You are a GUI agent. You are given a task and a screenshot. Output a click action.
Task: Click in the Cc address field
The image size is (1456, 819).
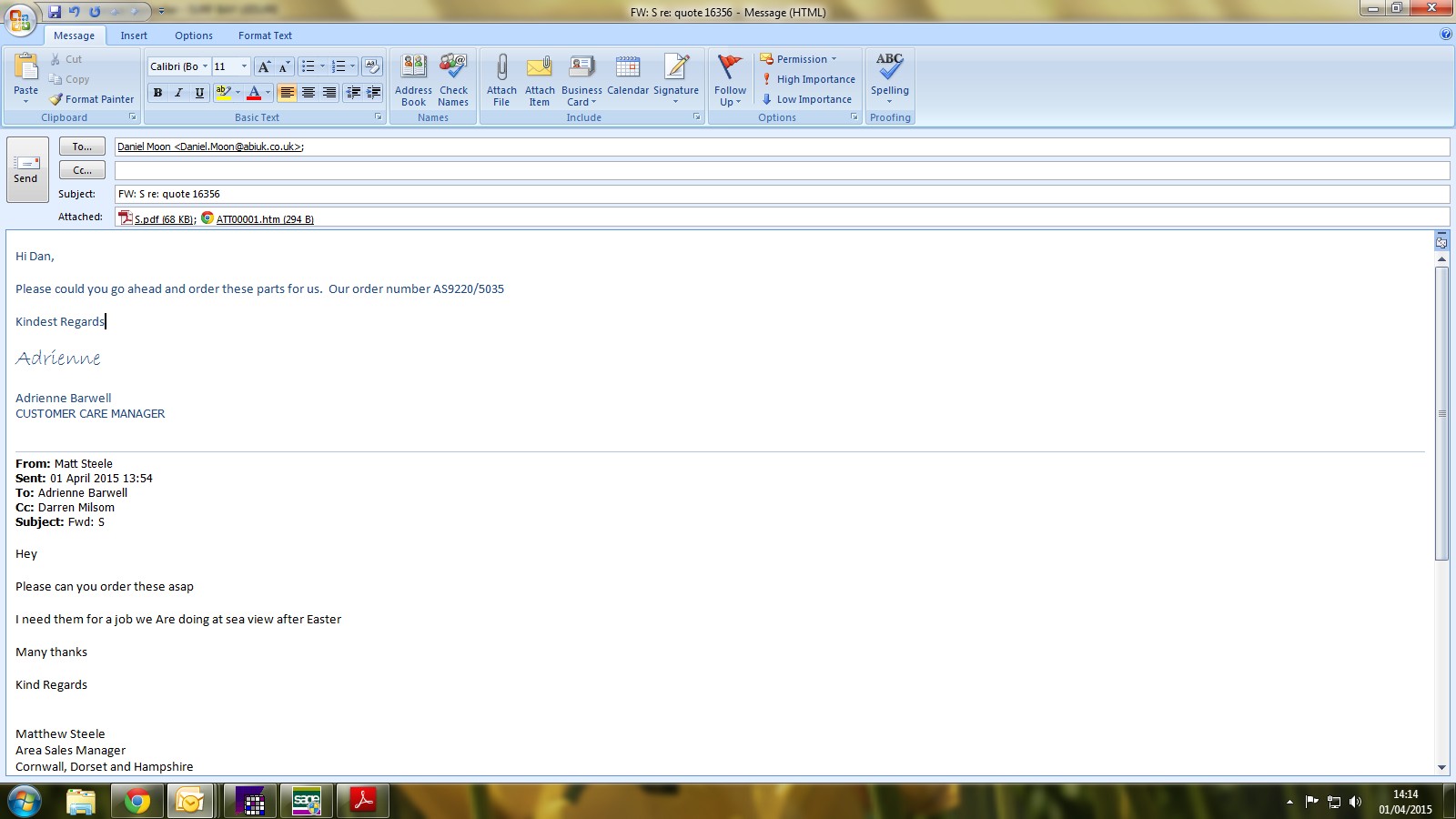pyautogui.click(x=782, y=170)
